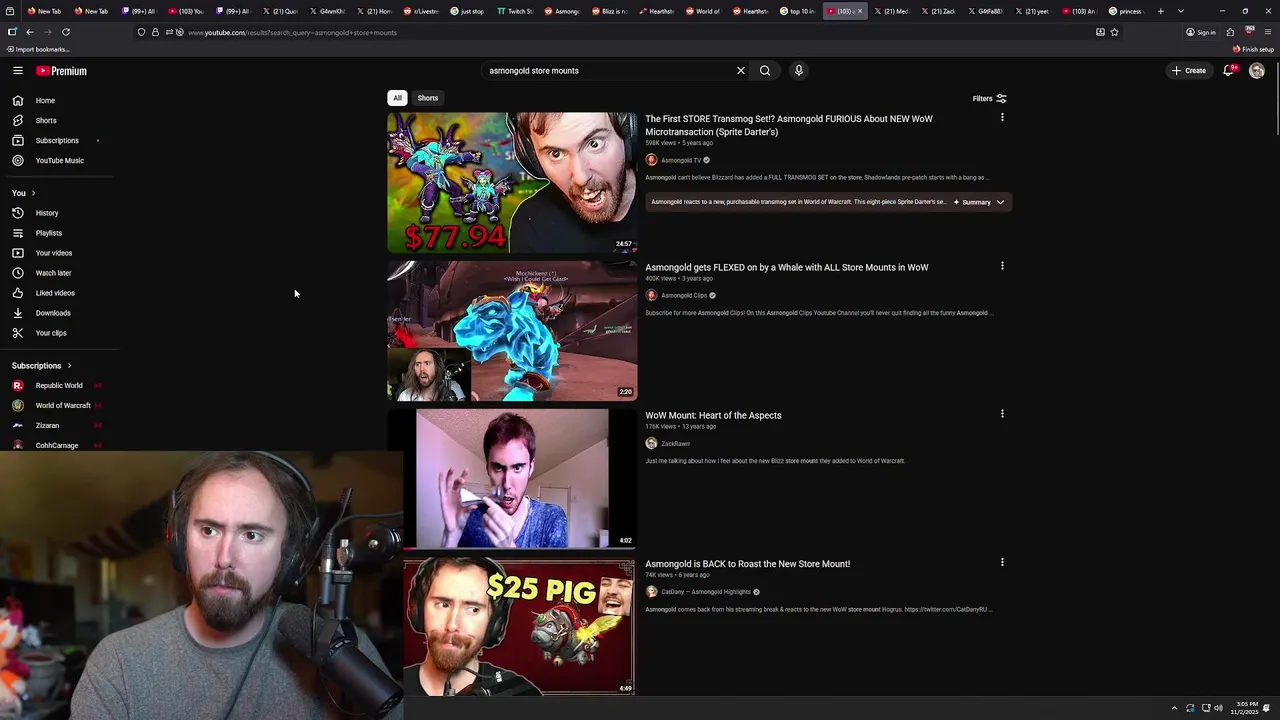Open more options for Heart of Aspects video
This screenshot has height=720, width=1280.
[x=1002, y=414]
